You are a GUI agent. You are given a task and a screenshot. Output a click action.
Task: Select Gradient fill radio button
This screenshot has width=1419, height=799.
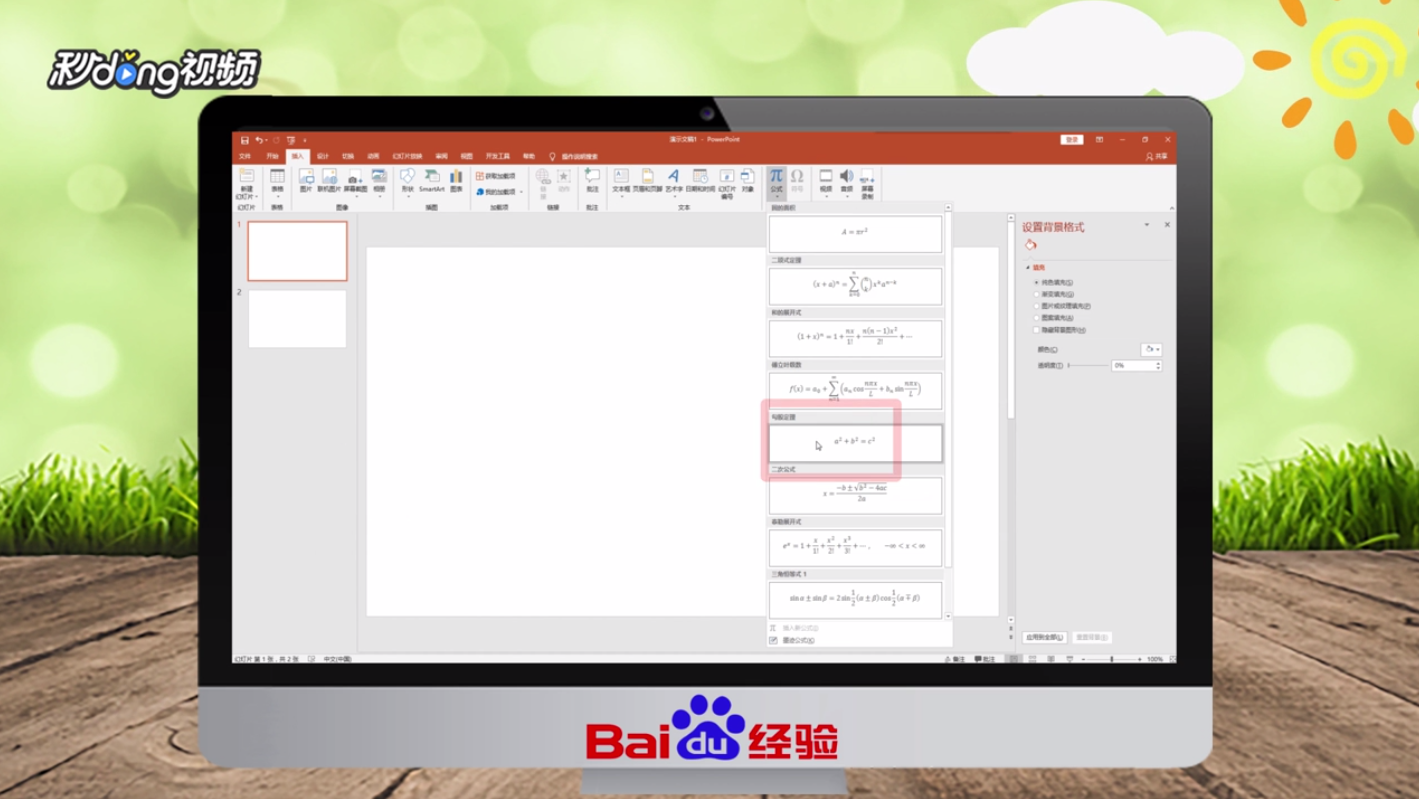1037,295
